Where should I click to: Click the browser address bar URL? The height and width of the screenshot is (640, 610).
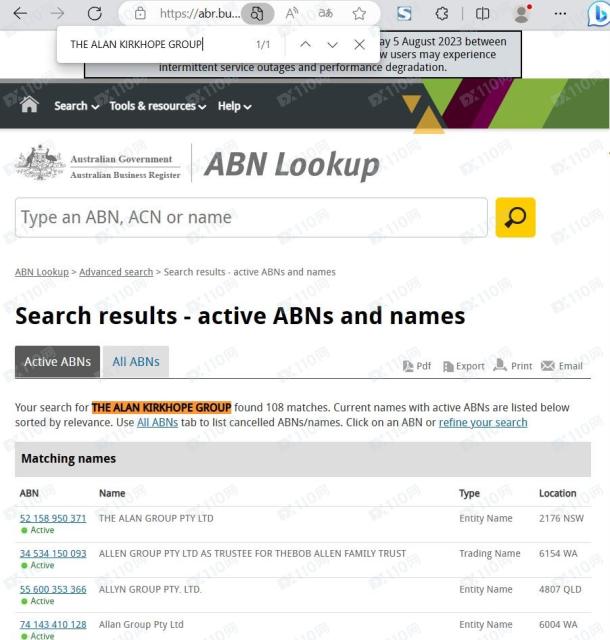pos(200,14)
